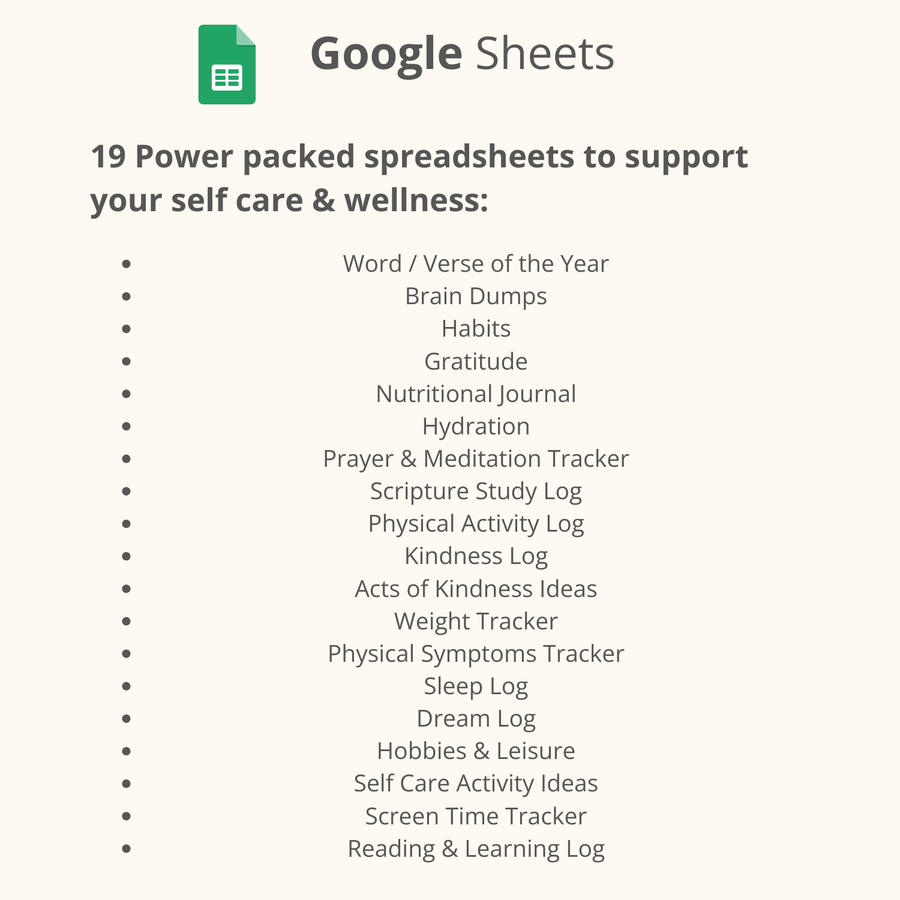
Task: Click Physical Symptoms Tracker
Action: [475, 654]
